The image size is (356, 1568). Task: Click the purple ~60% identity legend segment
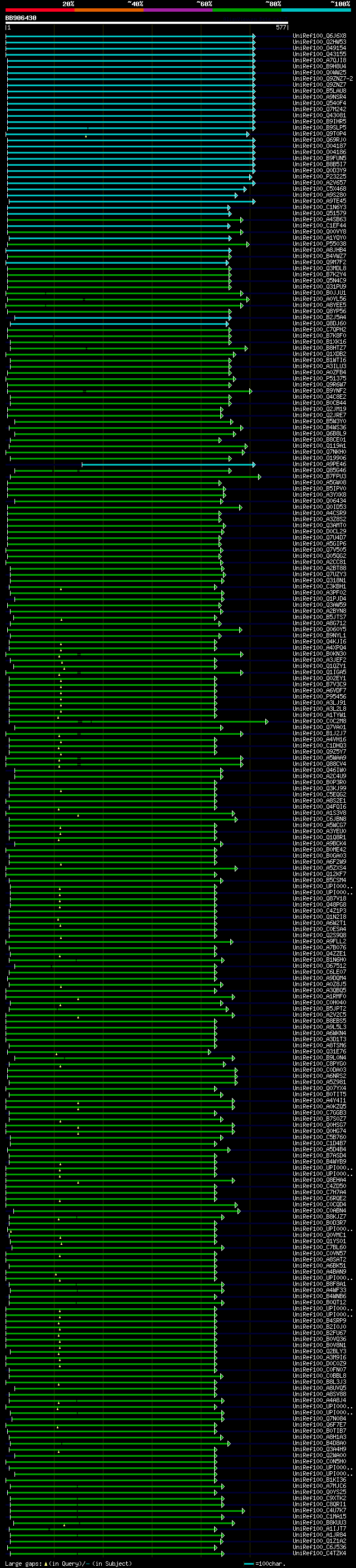point(179,10)
